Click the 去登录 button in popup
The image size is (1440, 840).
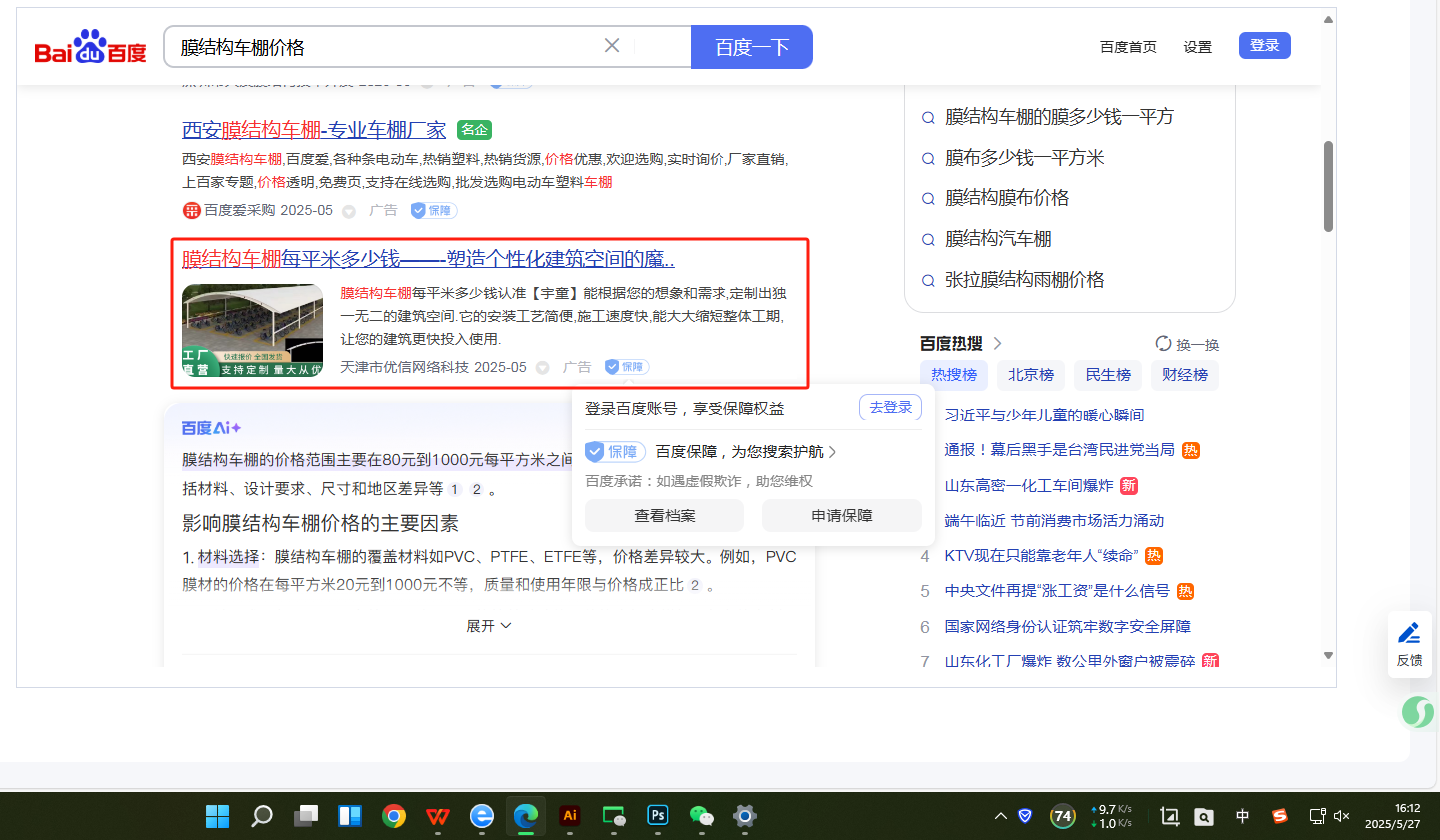click(889, 408)
